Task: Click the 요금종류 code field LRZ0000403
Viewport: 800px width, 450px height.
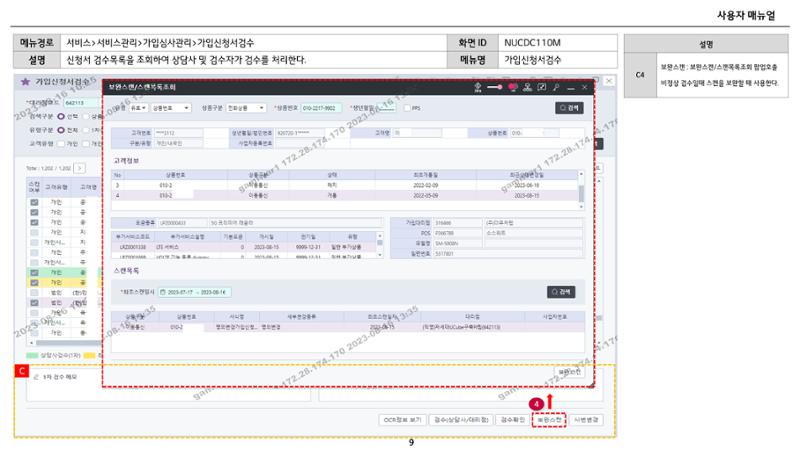Action: pos(183,223)
